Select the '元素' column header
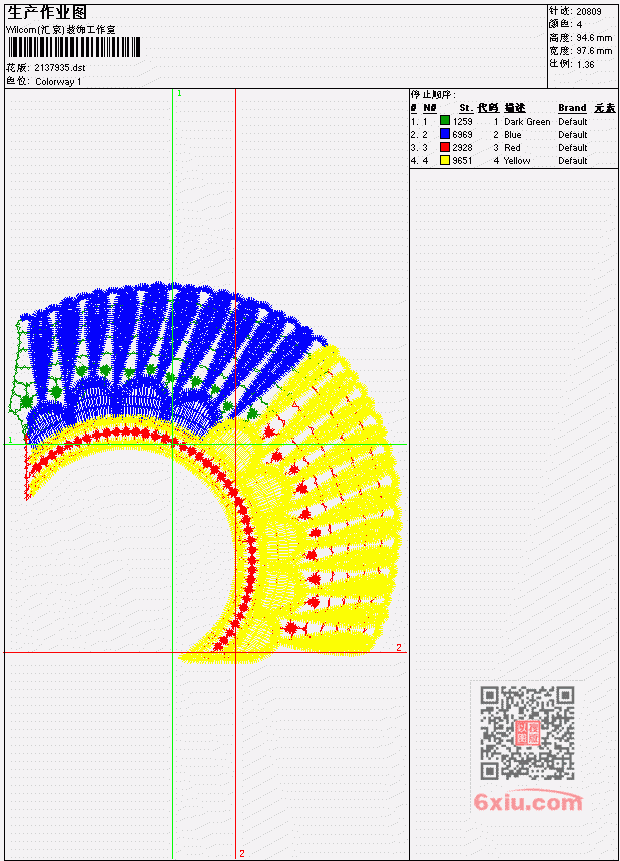This screenshot has width=620, height=861. (x=605, y=108)
